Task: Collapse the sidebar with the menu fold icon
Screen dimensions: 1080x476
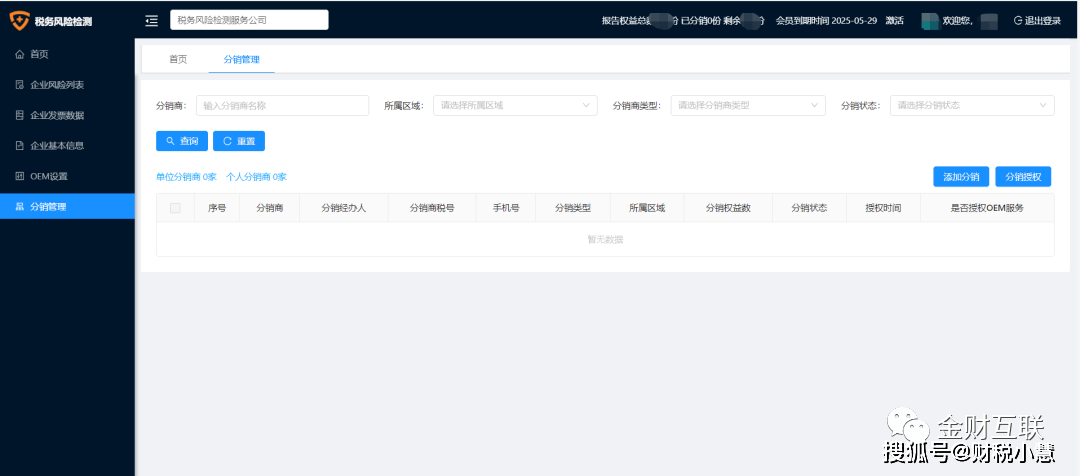Action: (151, 20)
